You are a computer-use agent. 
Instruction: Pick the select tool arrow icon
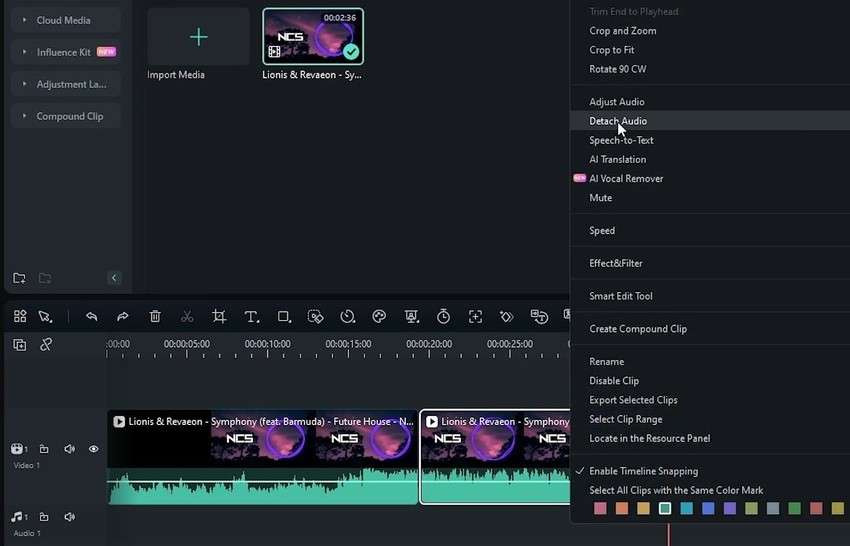46,316
